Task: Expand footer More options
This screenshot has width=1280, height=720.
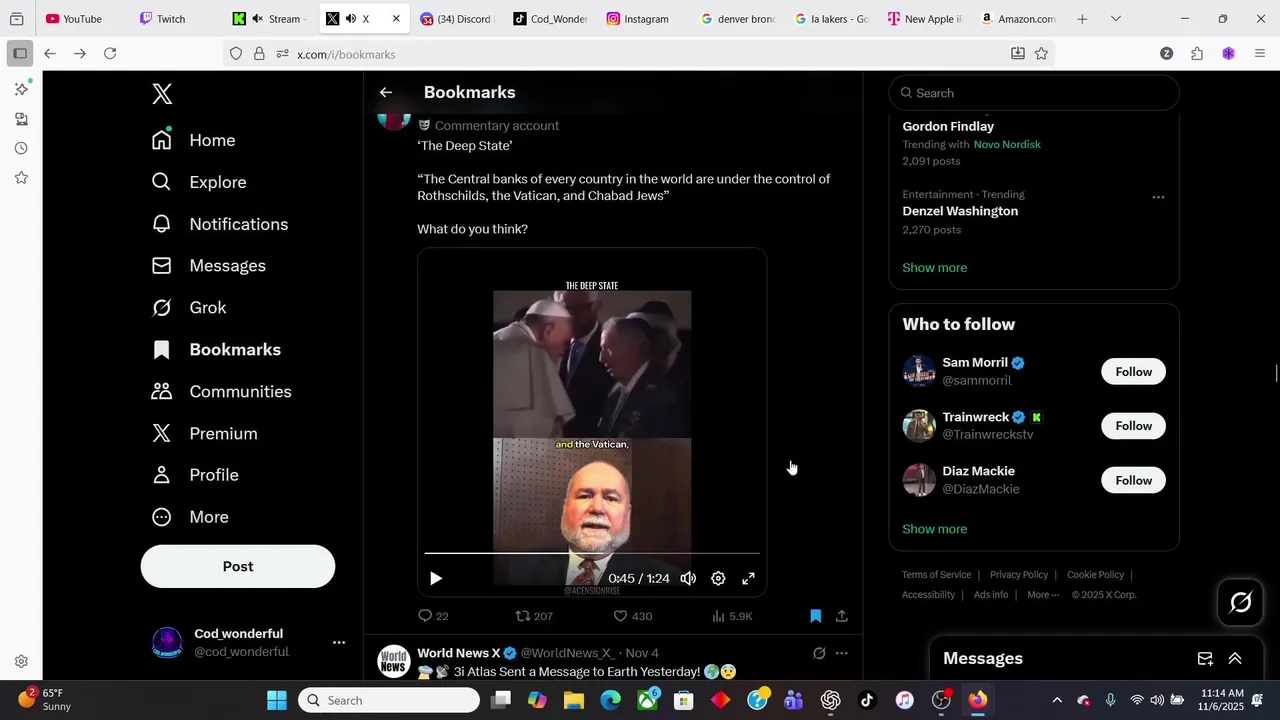Action: point(1043,595)
